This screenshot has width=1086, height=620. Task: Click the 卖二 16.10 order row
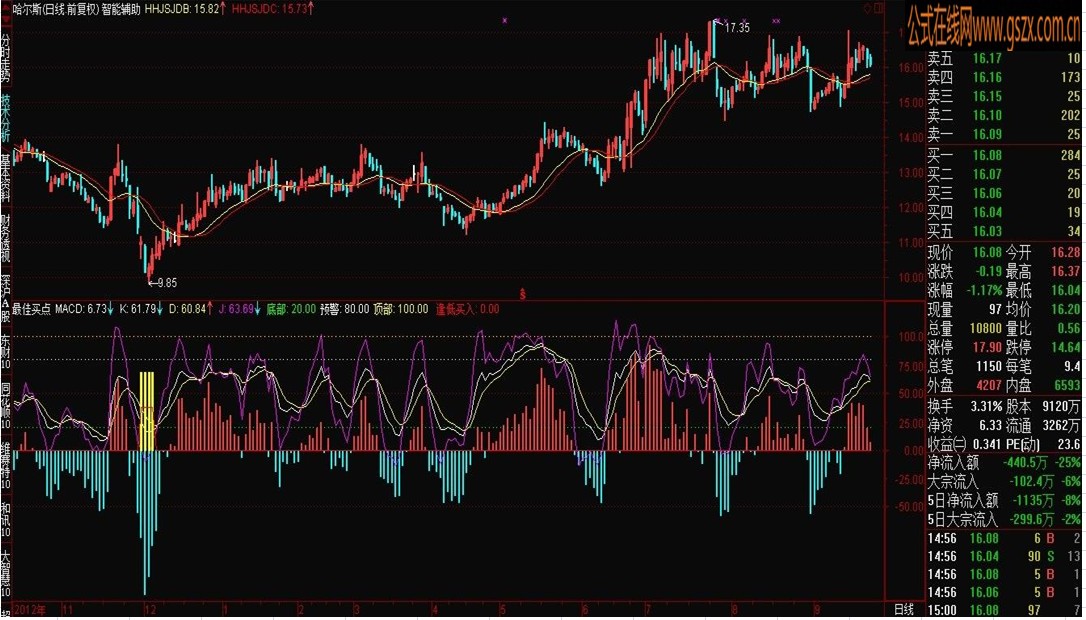click(1004, 115)
